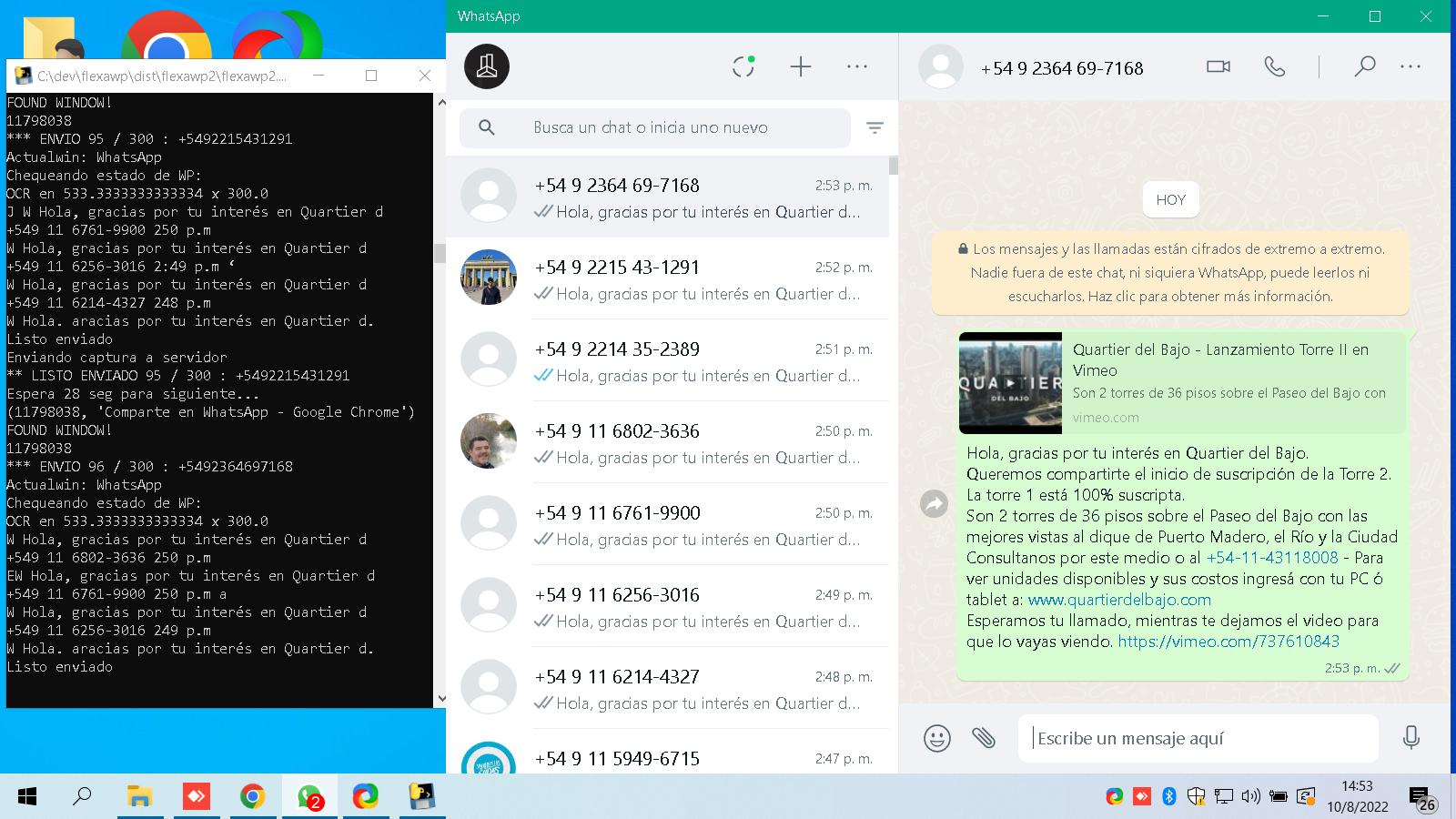
Task: Open chat list three-dots menu
Action: click(857, 66)
